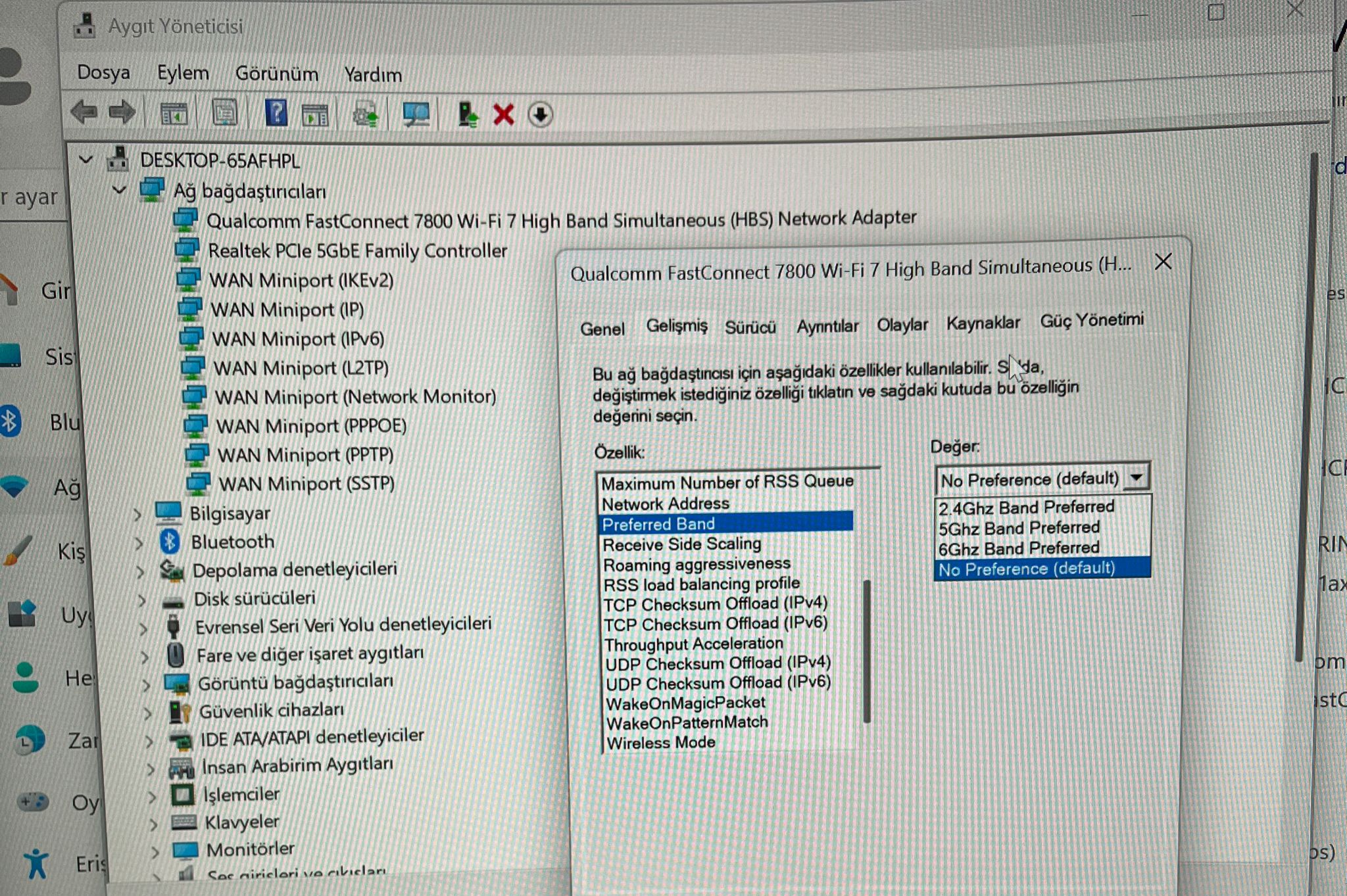The width and height of the screenshot is (1347, 896).
Task: Switch to the Güç Yönetimi tab
Action: click(x=1091, y=320)
